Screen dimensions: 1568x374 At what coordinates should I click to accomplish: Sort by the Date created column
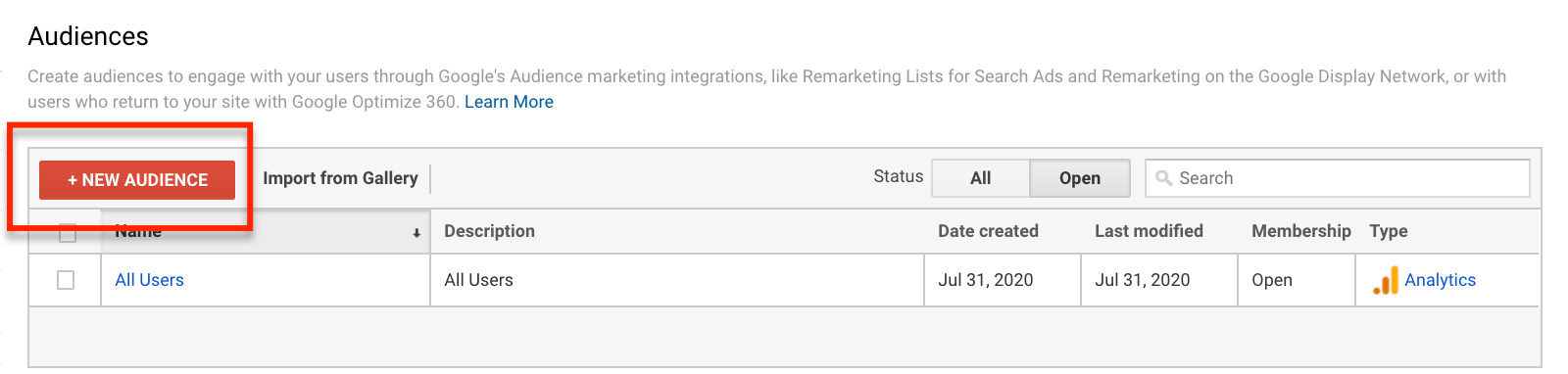[988, 231]
